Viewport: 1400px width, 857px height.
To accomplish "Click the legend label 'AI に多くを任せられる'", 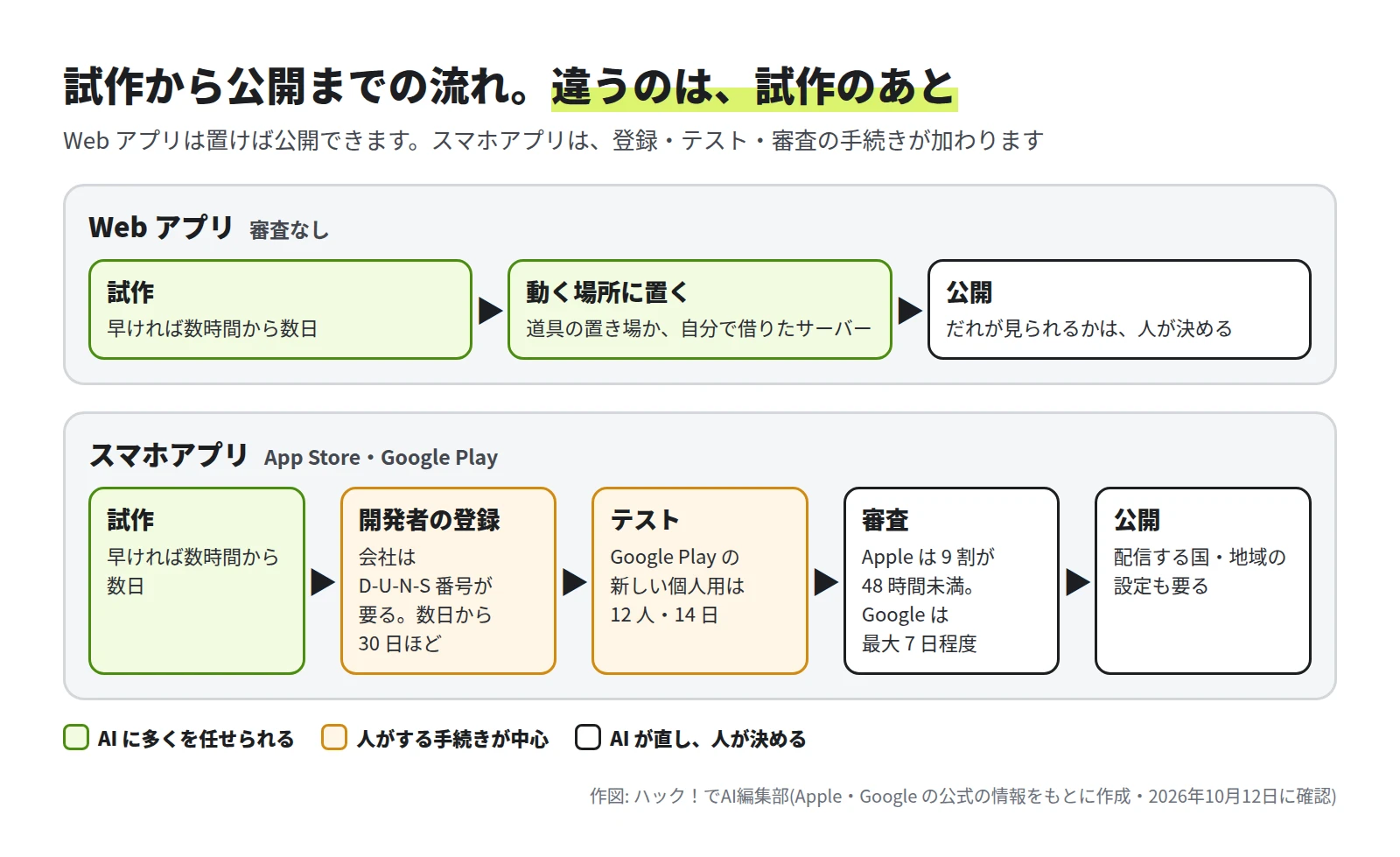I will point(196,739).
